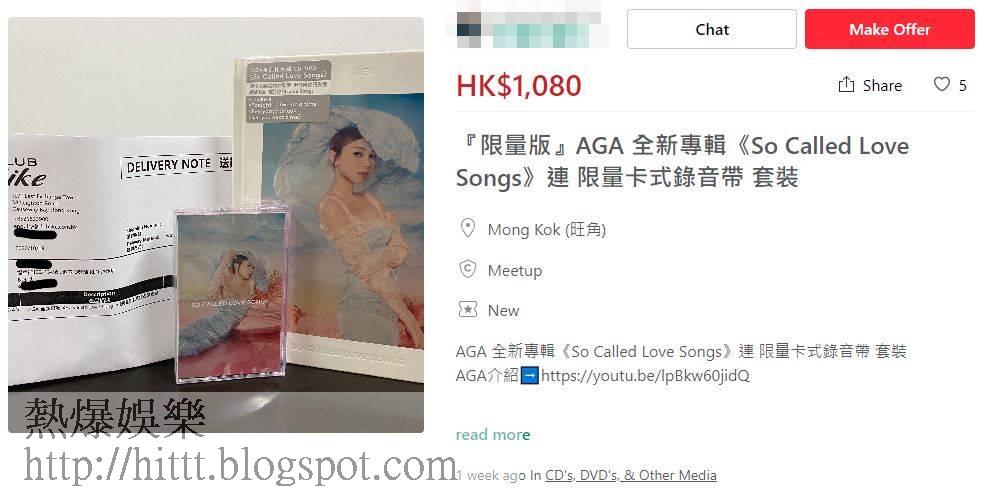
Task: Click the red Make Offer button
Action: pyautogui.click(x=890, y=29)
